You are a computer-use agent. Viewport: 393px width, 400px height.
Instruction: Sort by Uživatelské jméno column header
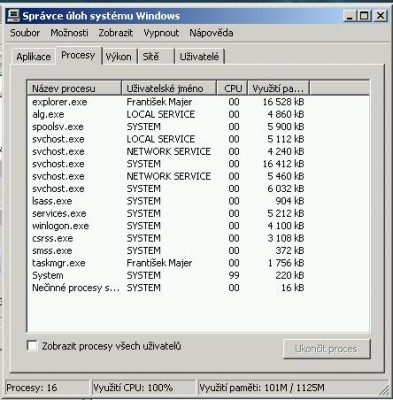(x=169, y=88)
